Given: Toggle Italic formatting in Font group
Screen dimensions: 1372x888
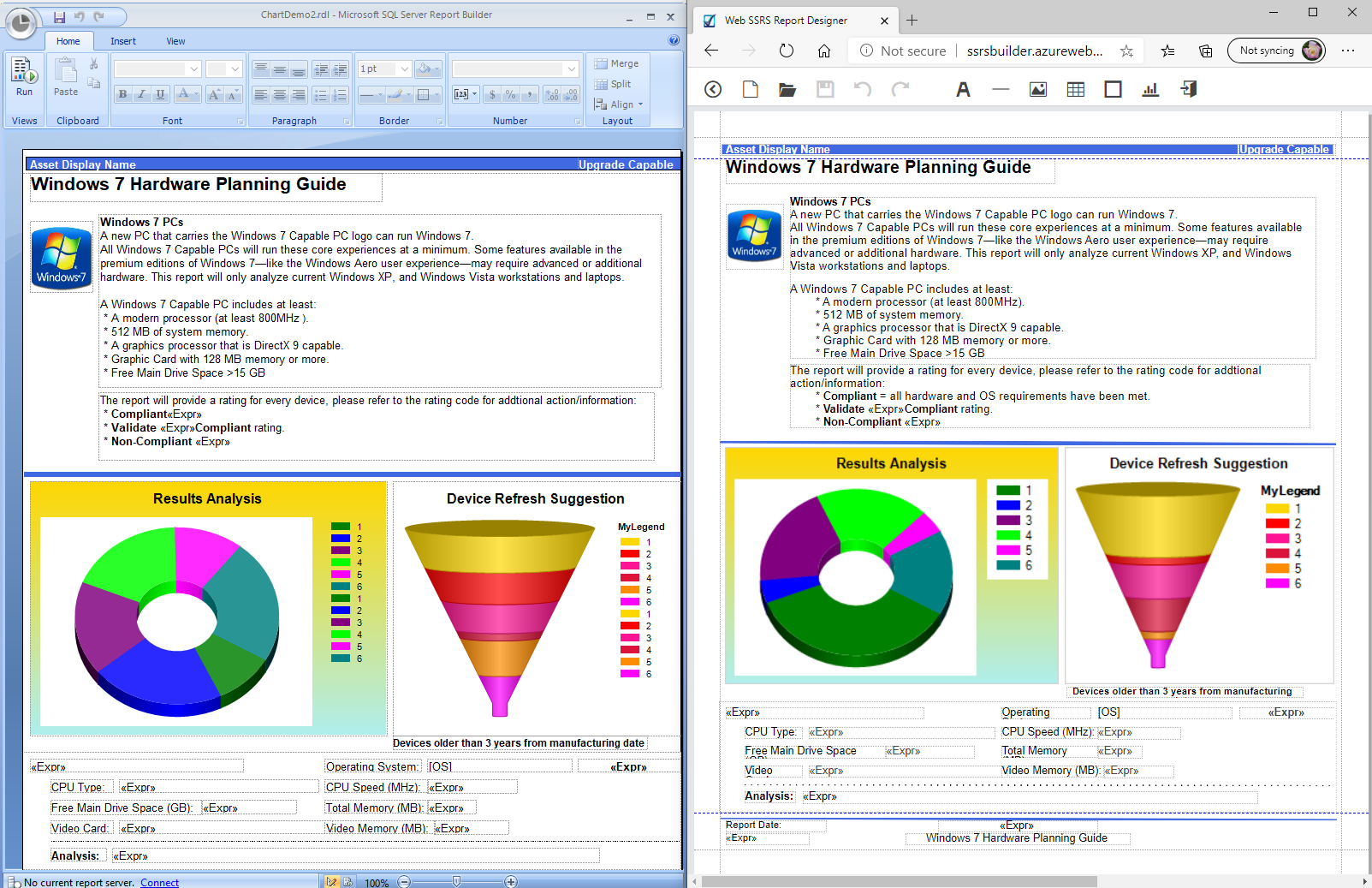Looking at the screenshot, I should coord(141,94).
